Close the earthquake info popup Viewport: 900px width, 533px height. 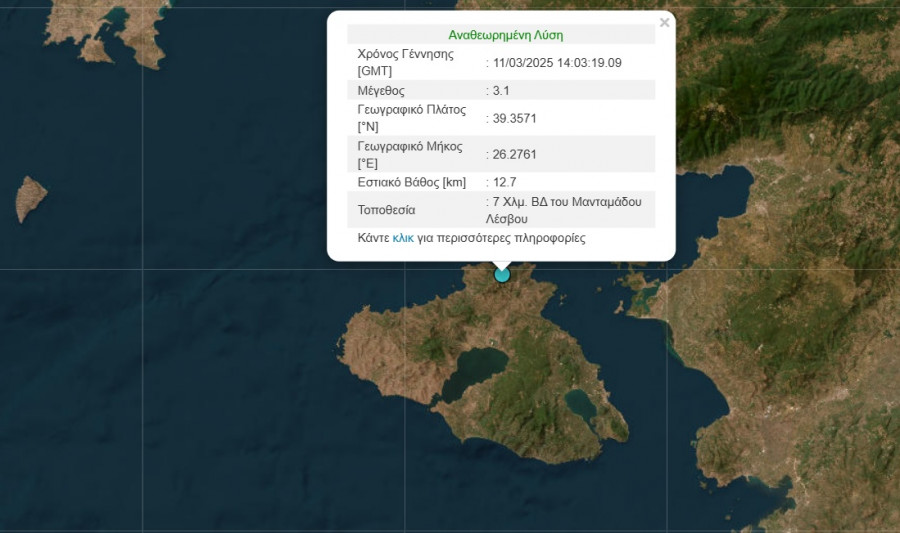(x=665, y=22)
